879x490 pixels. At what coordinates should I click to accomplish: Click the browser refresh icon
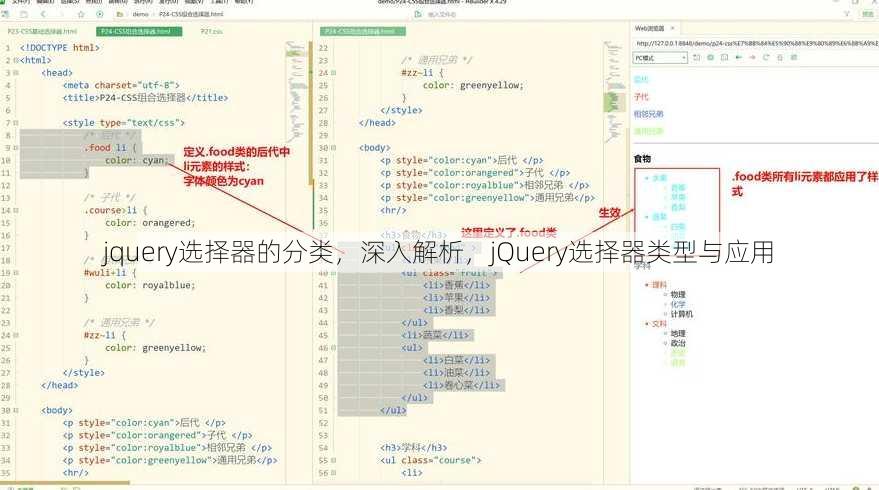click(x=766, y=58)
